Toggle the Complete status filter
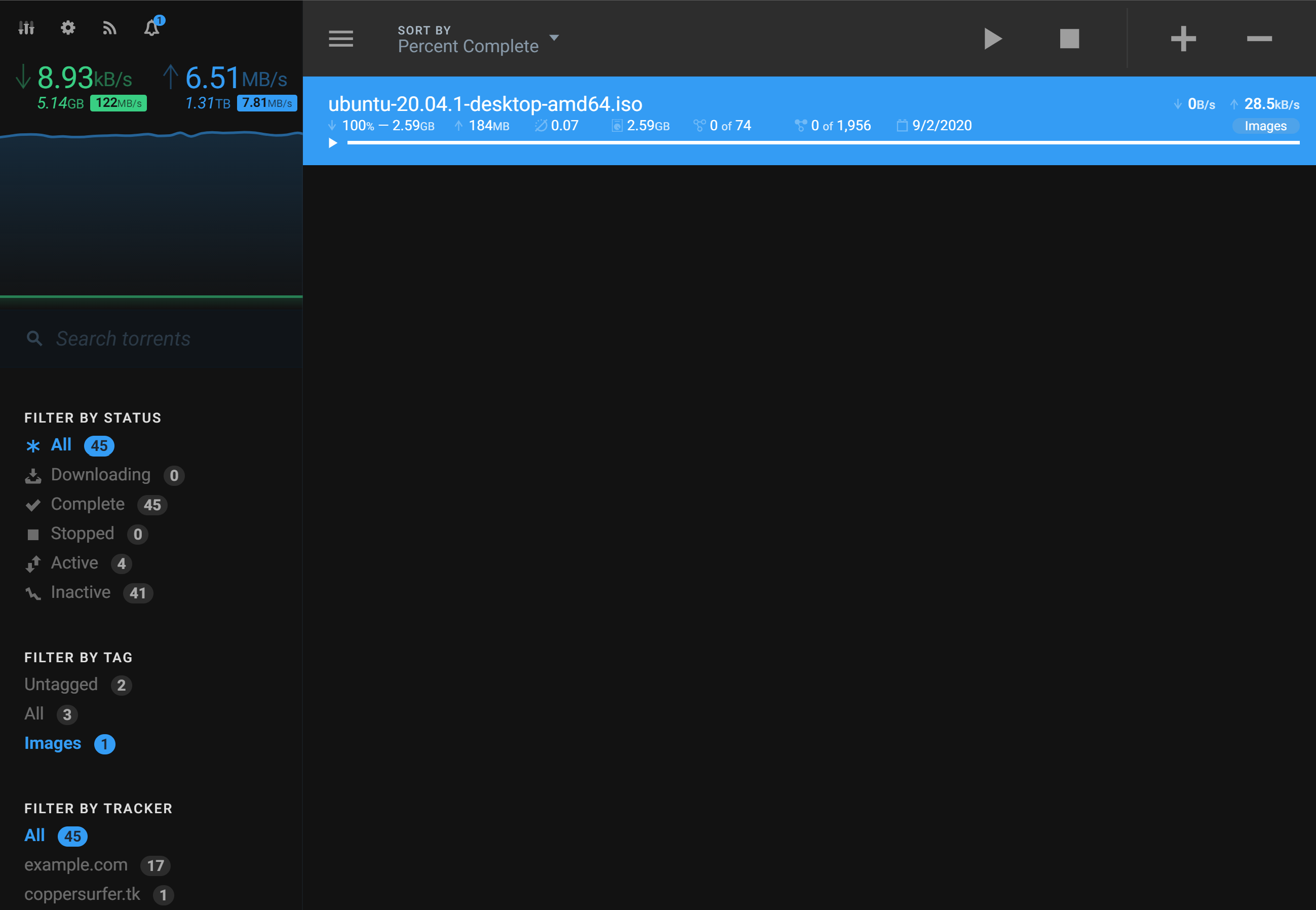Image resolution: width=1316 pixels, height=910 pixels. pyautogui.click(x=87, y=504)
